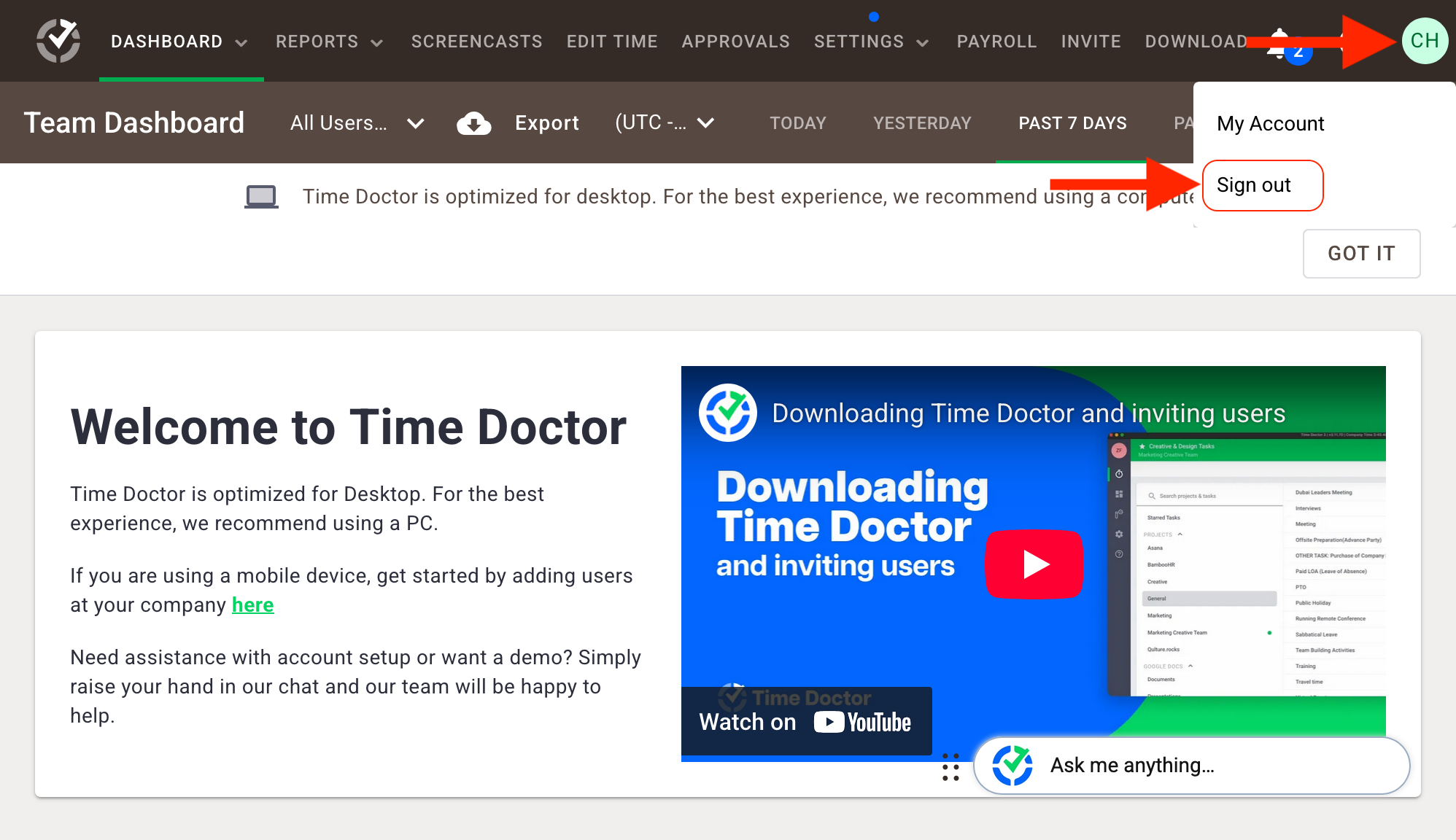Click the CH profile avatar

1424,41
